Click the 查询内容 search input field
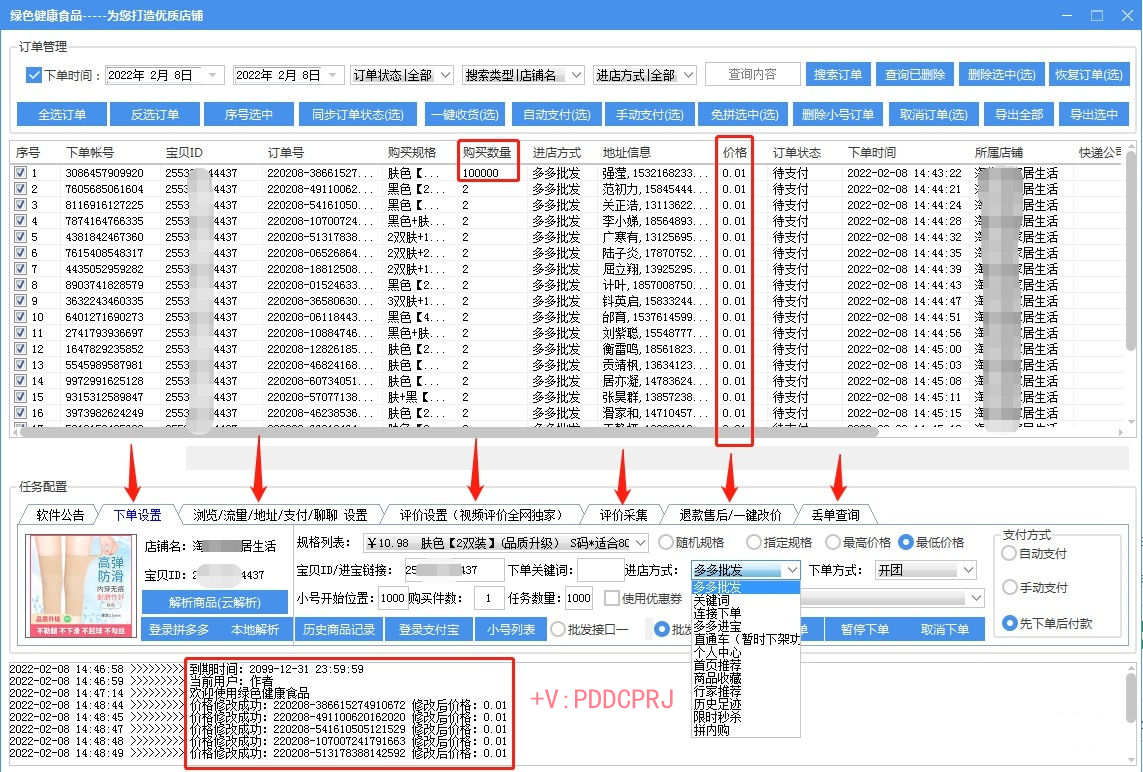This screenshot has height=772, width=1143. coord(752,75)
